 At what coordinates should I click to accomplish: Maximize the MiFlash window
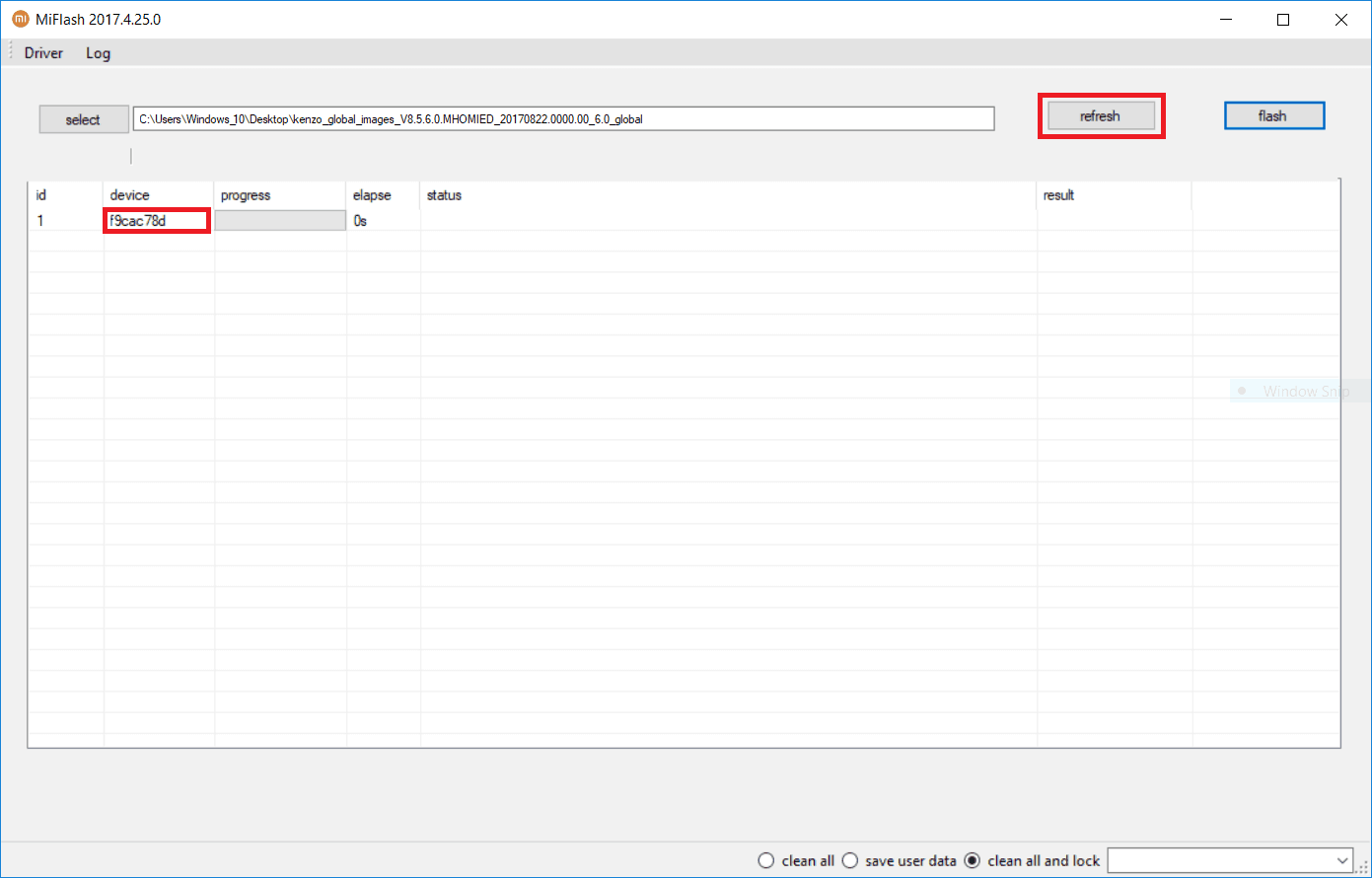[1283, 19]
